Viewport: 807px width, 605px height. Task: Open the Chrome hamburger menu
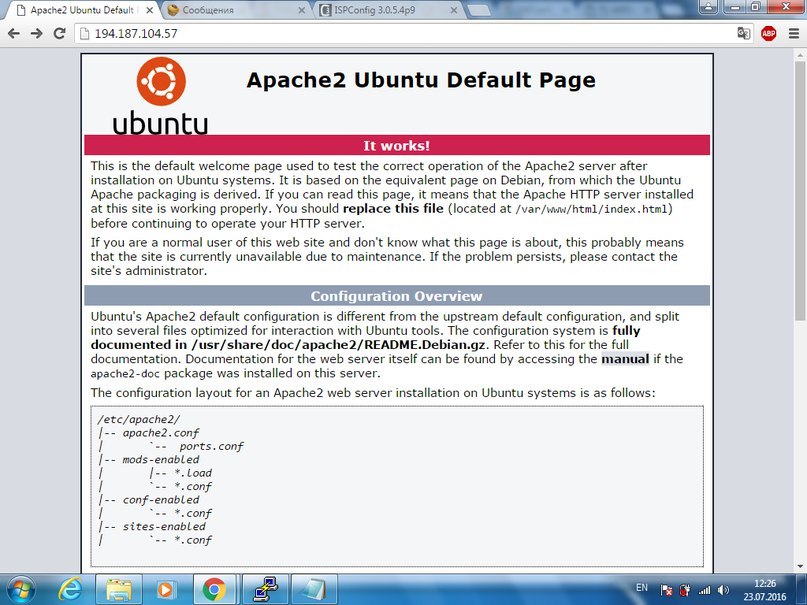pos(794,33)
